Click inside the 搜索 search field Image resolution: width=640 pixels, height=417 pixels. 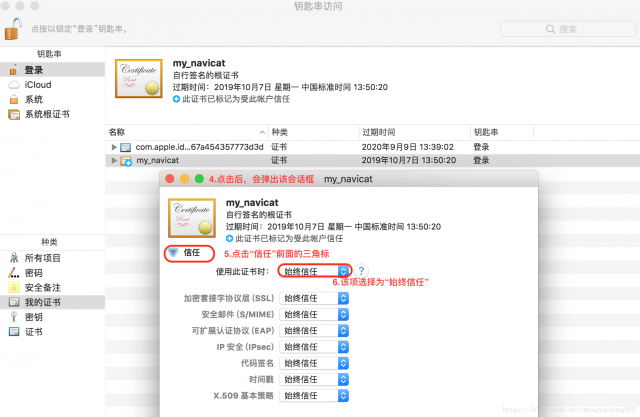pos(568,29)
